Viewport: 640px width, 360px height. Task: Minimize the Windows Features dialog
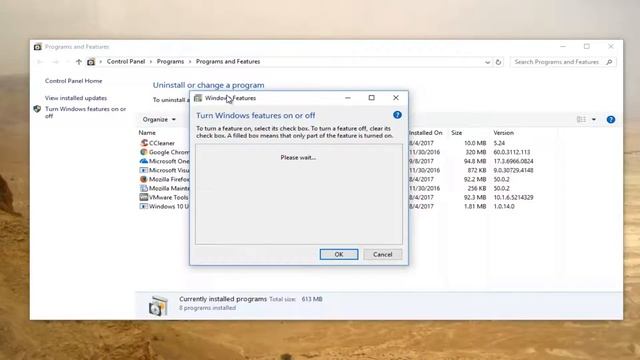point(348,98)
